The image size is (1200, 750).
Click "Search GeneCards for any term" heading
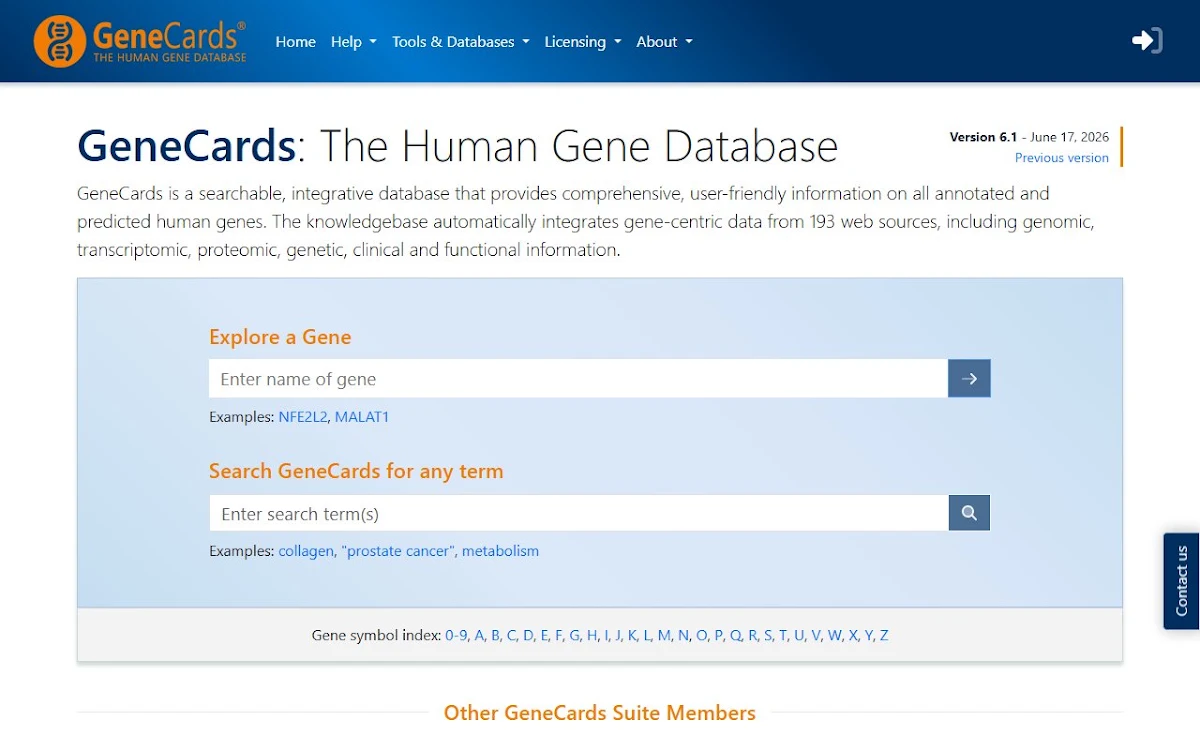coord(356,471)
